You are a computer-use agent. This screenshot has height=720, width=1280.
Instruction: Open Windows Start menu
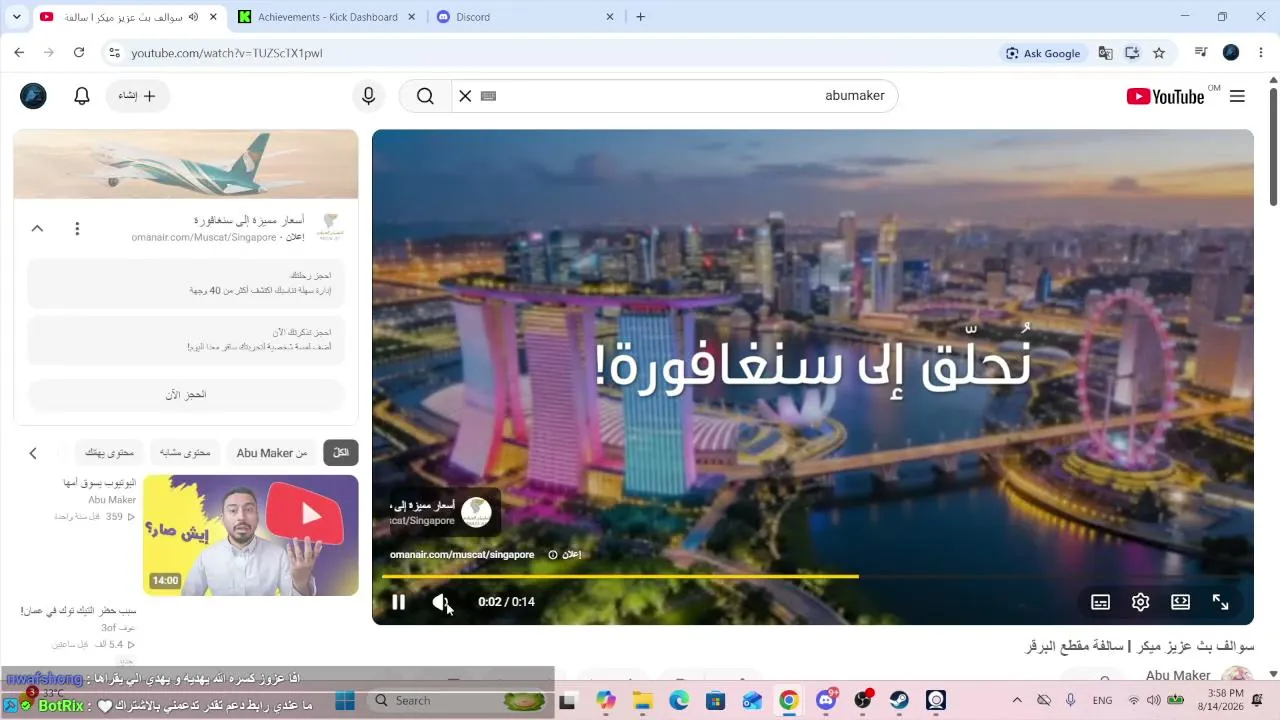pos(345,701)
